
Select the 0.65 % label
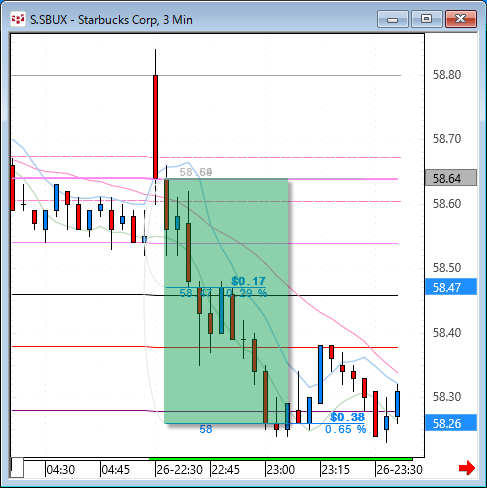345,429
